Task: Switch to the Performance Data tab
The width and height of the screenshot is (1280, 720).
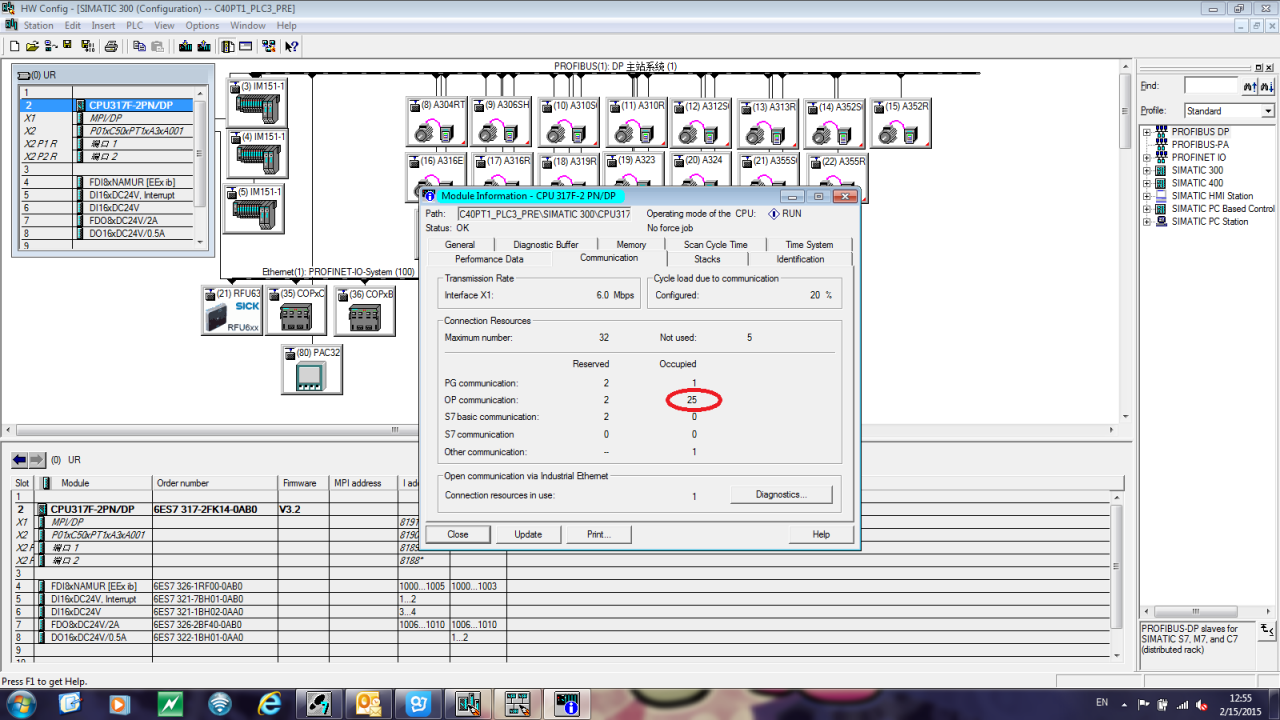Action: click(489, 259)
